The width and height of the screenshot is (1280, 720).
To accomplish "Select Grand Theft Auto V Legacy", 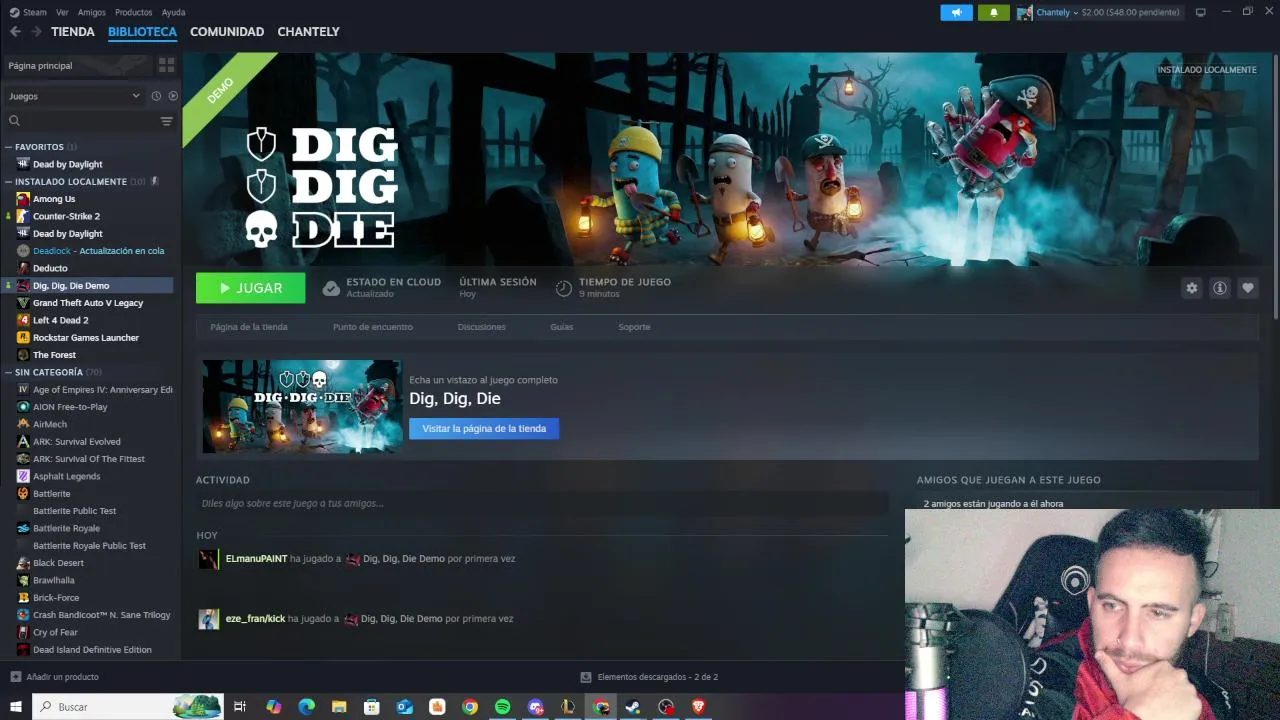I will coord(88,303).
